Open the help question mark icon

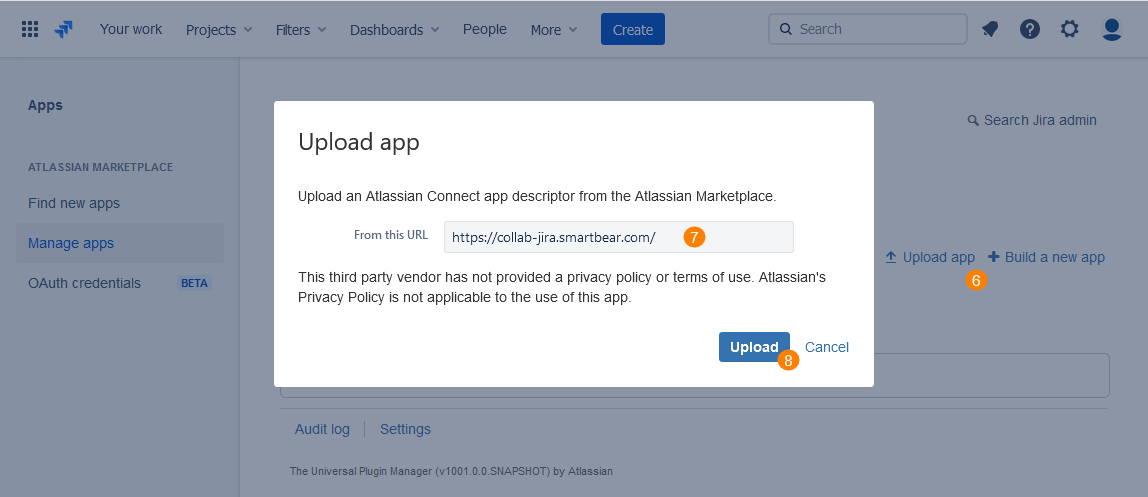(x=1030, y=29)
